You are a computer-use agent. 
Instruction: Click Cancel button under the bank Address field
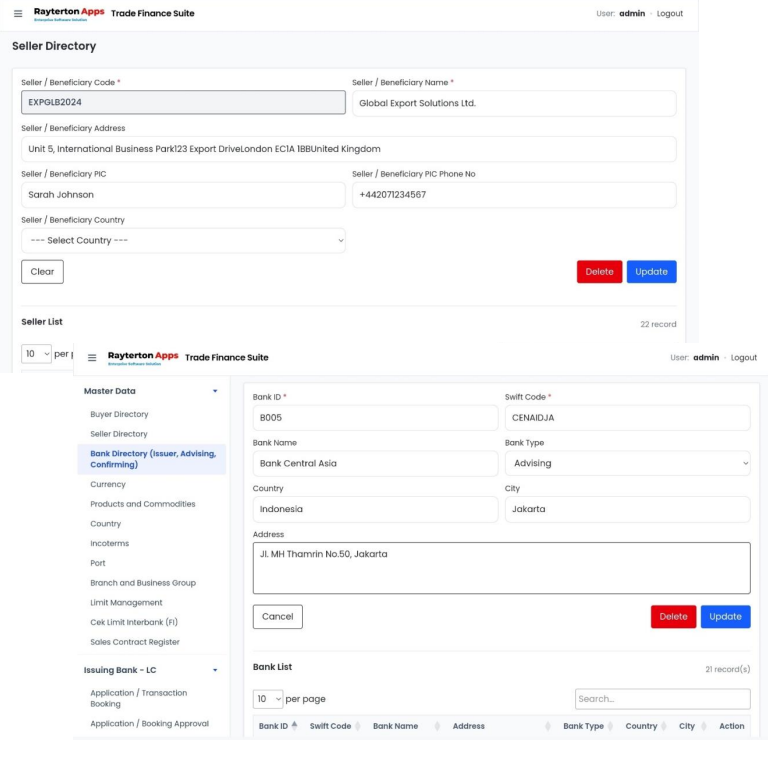[x=277, y=617]
